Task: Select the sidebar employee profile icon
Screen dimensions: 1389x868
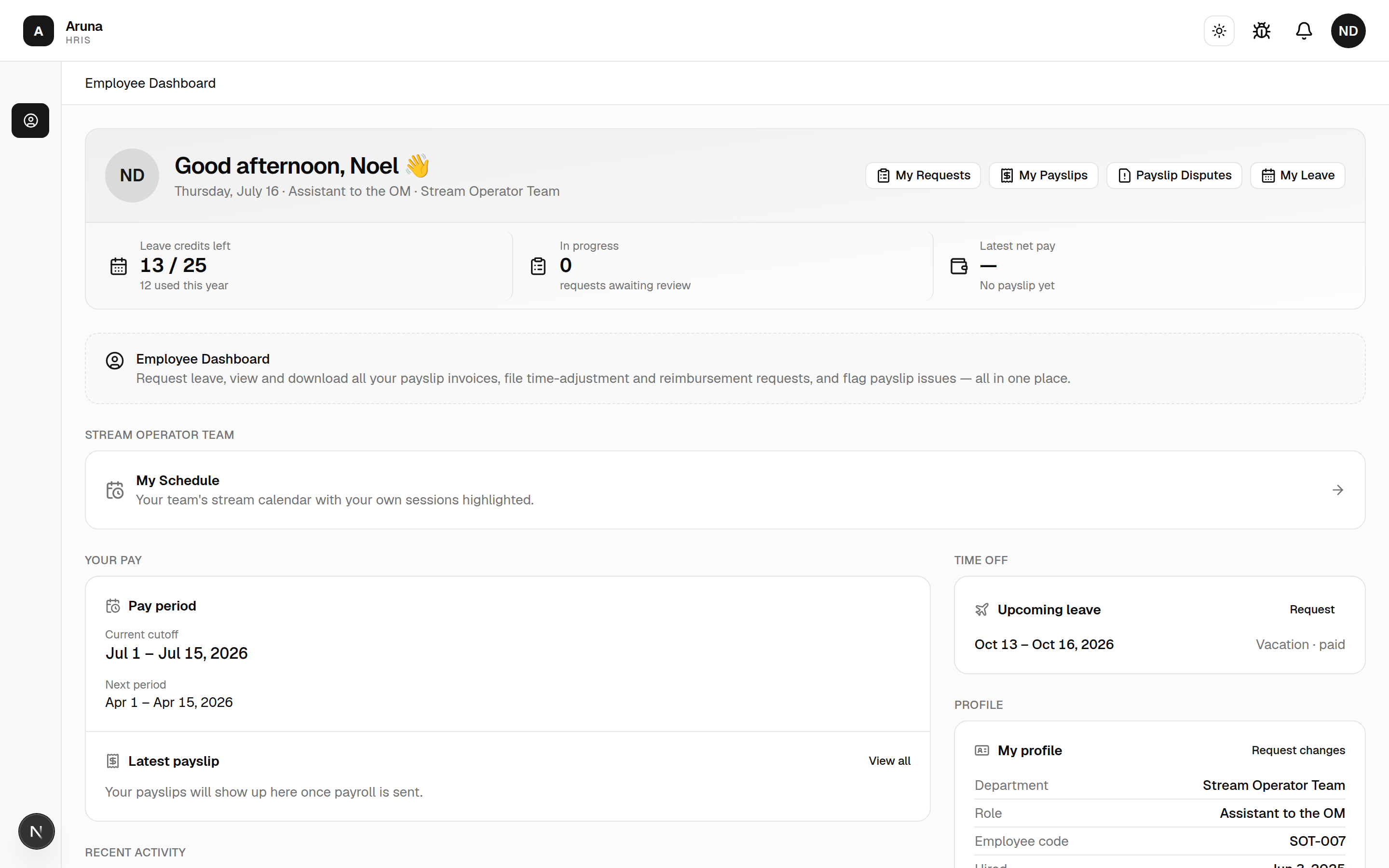Action: tap(30, 121)
